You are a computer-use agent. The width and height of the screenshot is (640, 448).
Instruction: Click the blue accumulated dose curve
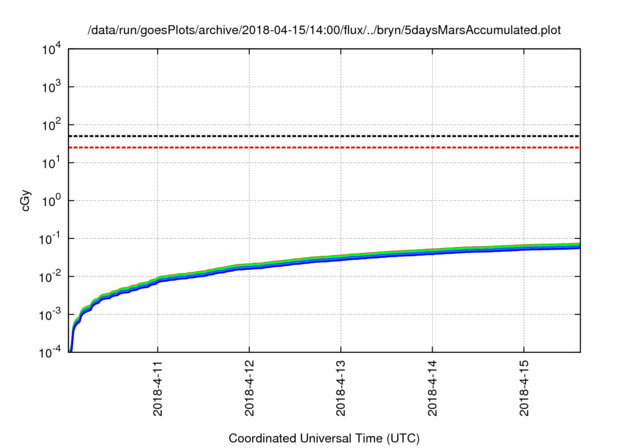(324, 260)
